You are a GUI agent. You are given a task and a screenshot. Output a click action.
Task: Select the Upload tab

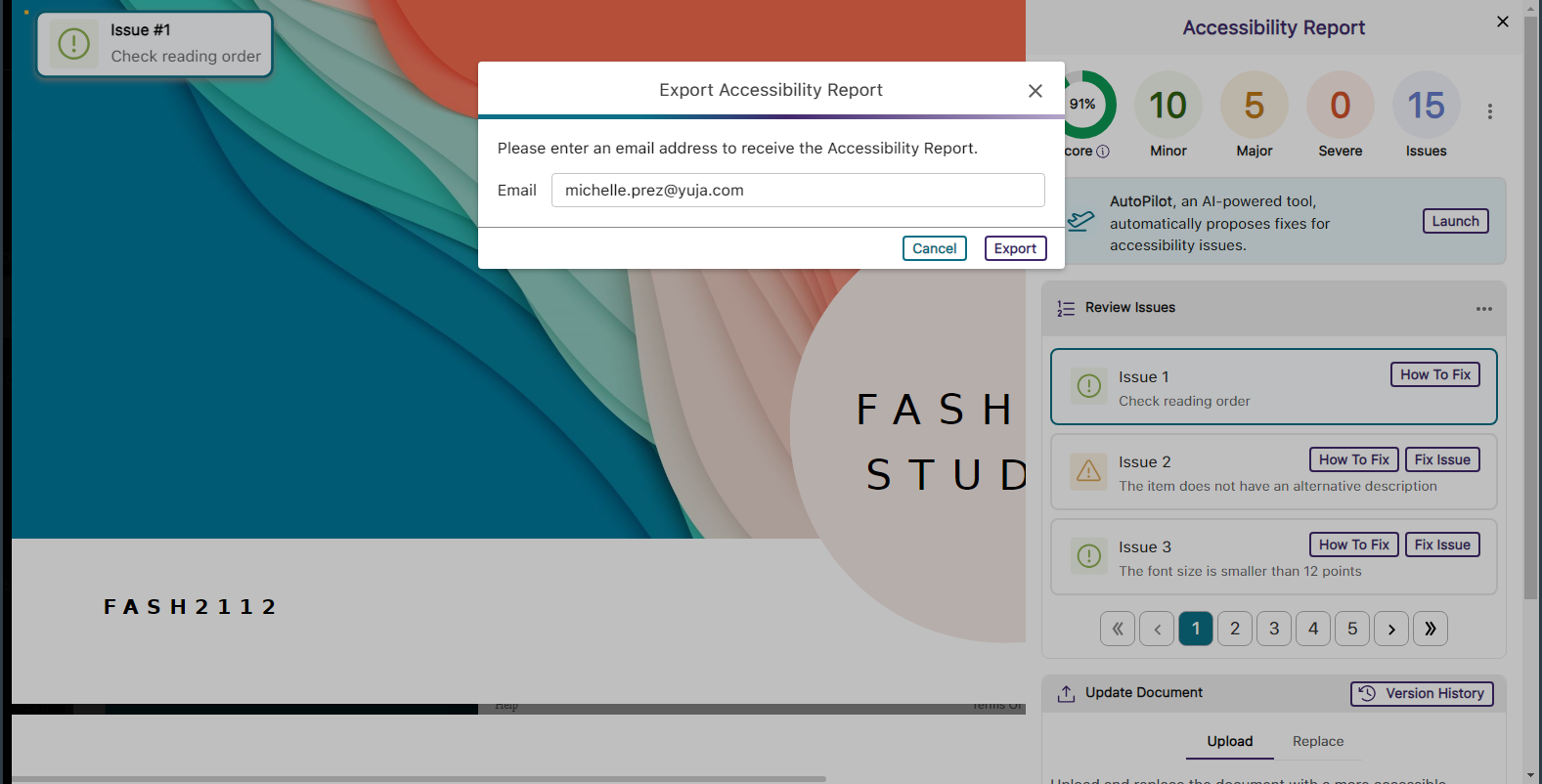[x=1229, y=741]
